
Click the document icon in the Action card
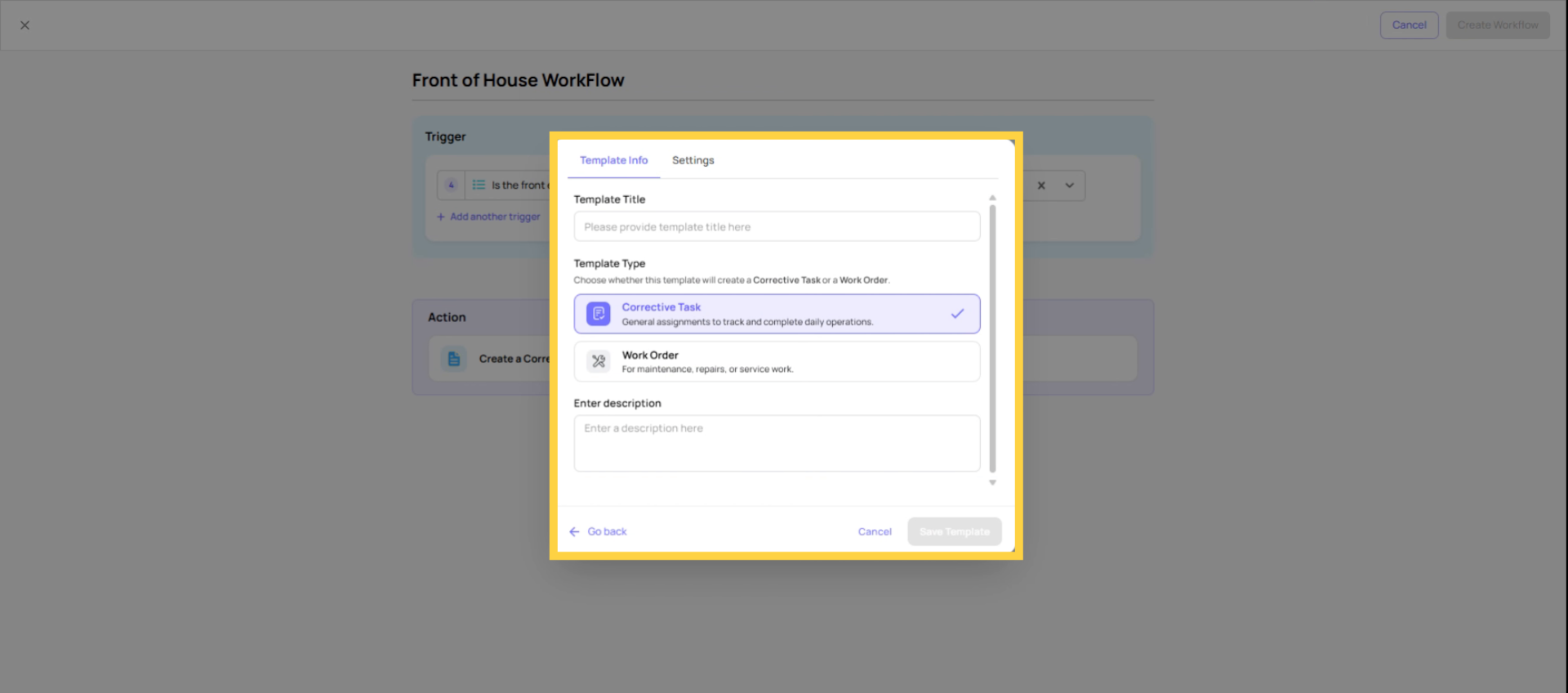[453, 359]
